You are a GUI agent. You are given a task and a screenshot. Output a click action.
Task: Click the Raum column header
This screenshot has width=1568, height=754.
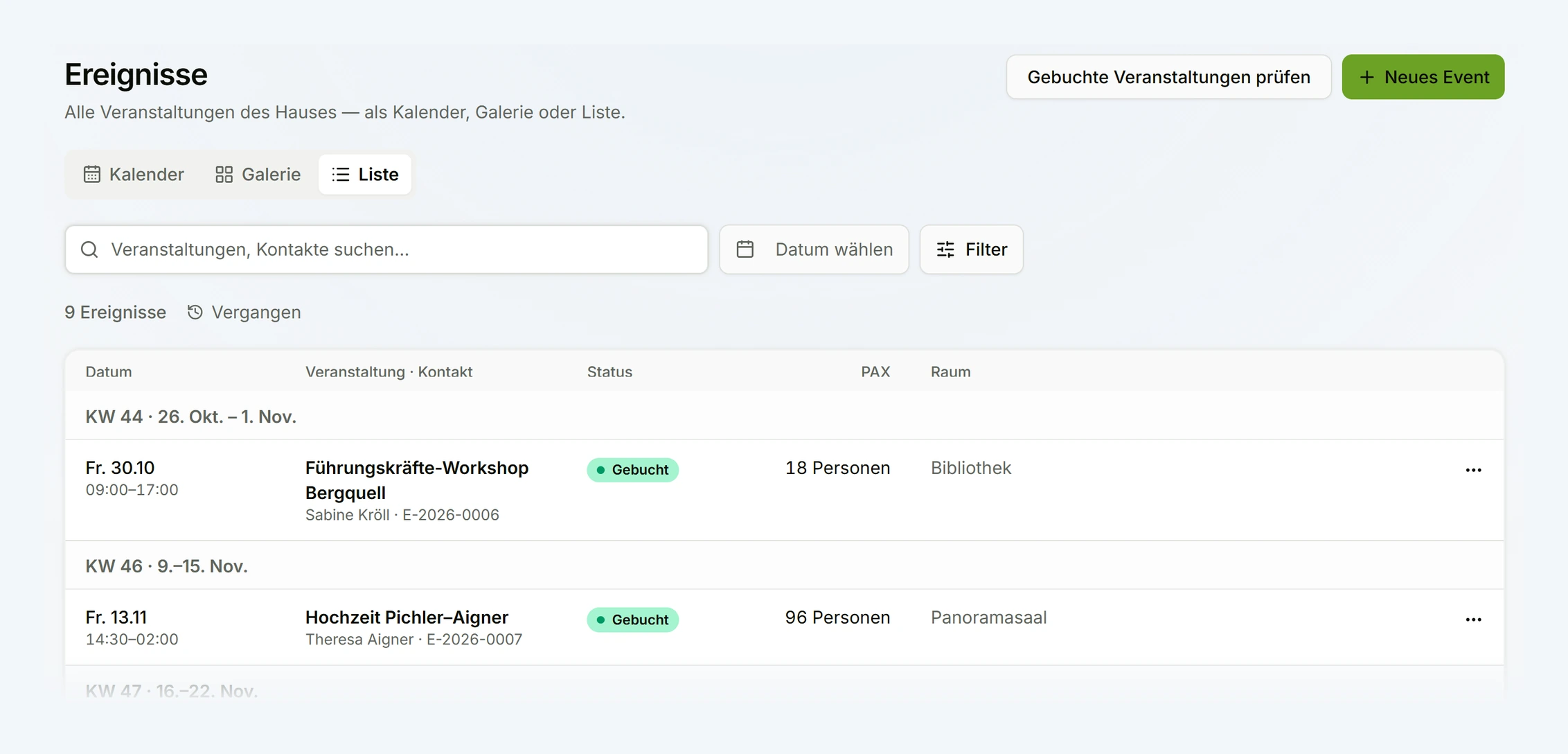[950, 371]
